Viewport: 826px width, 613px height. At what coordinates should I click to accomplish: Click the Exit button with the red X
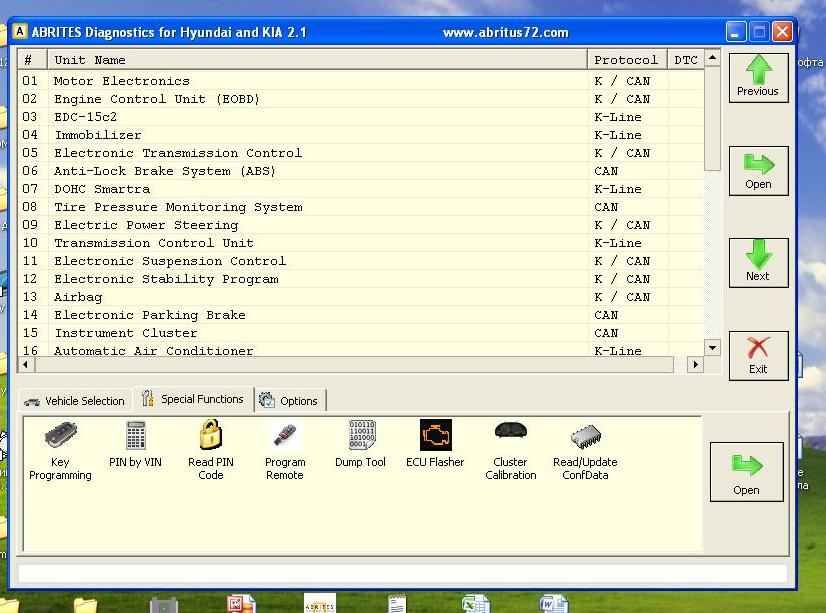tap(758, 355)
